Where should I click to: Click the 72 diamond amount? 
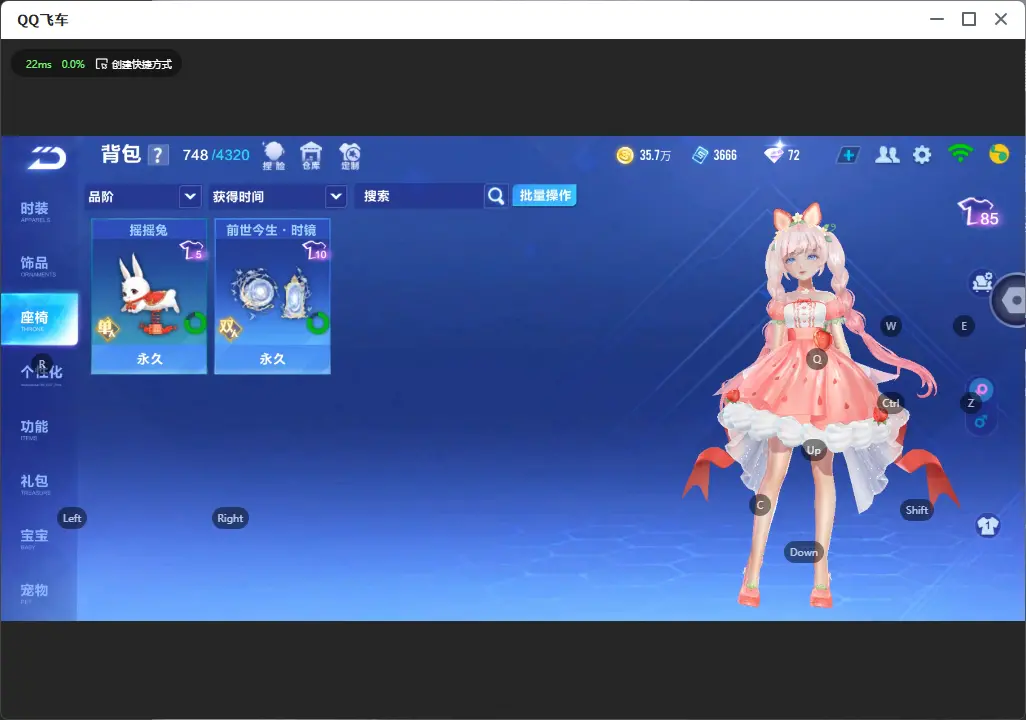(x=794, y=155)
